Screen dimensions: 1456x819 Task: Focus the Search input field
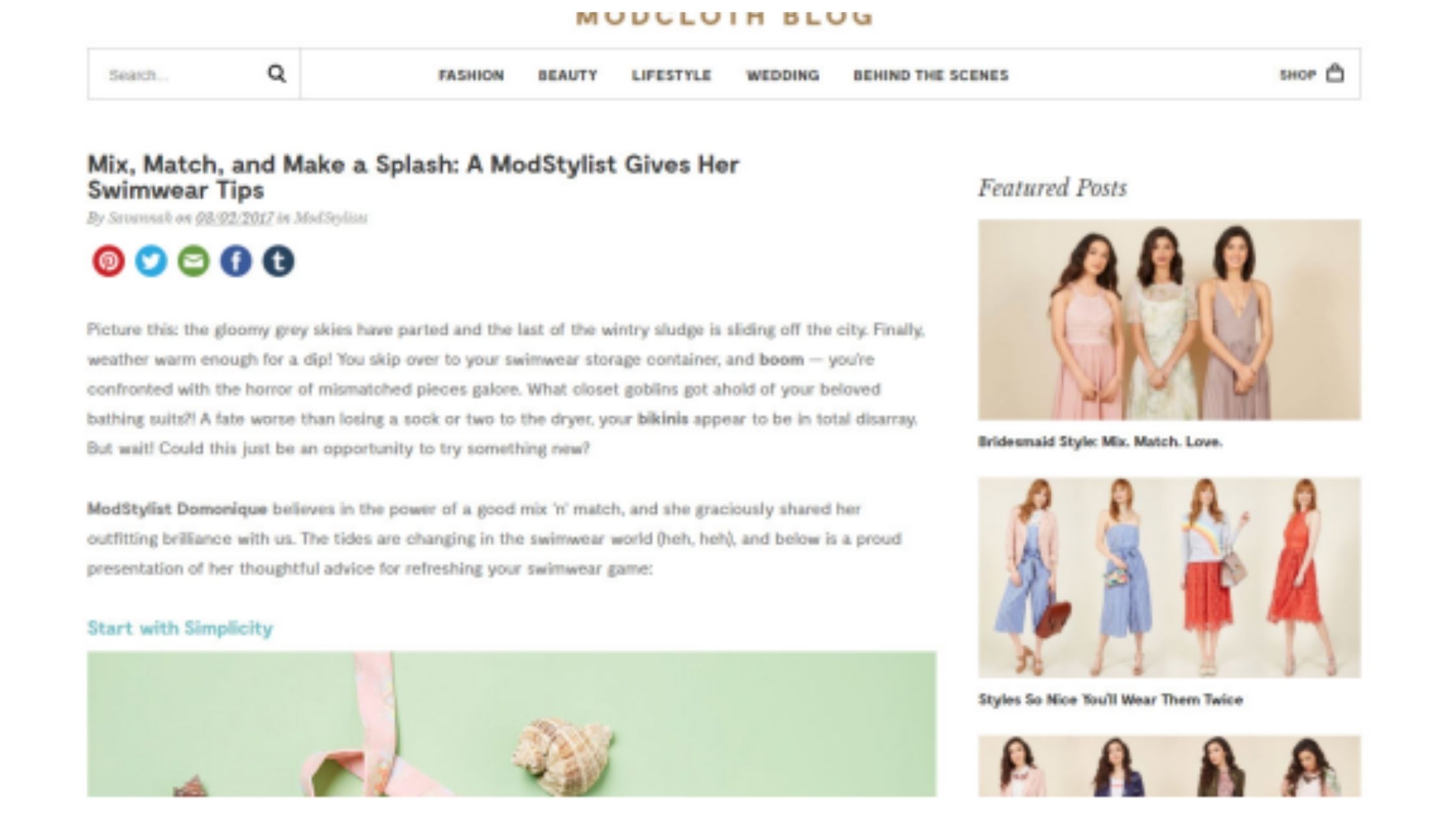pos(182,74)
